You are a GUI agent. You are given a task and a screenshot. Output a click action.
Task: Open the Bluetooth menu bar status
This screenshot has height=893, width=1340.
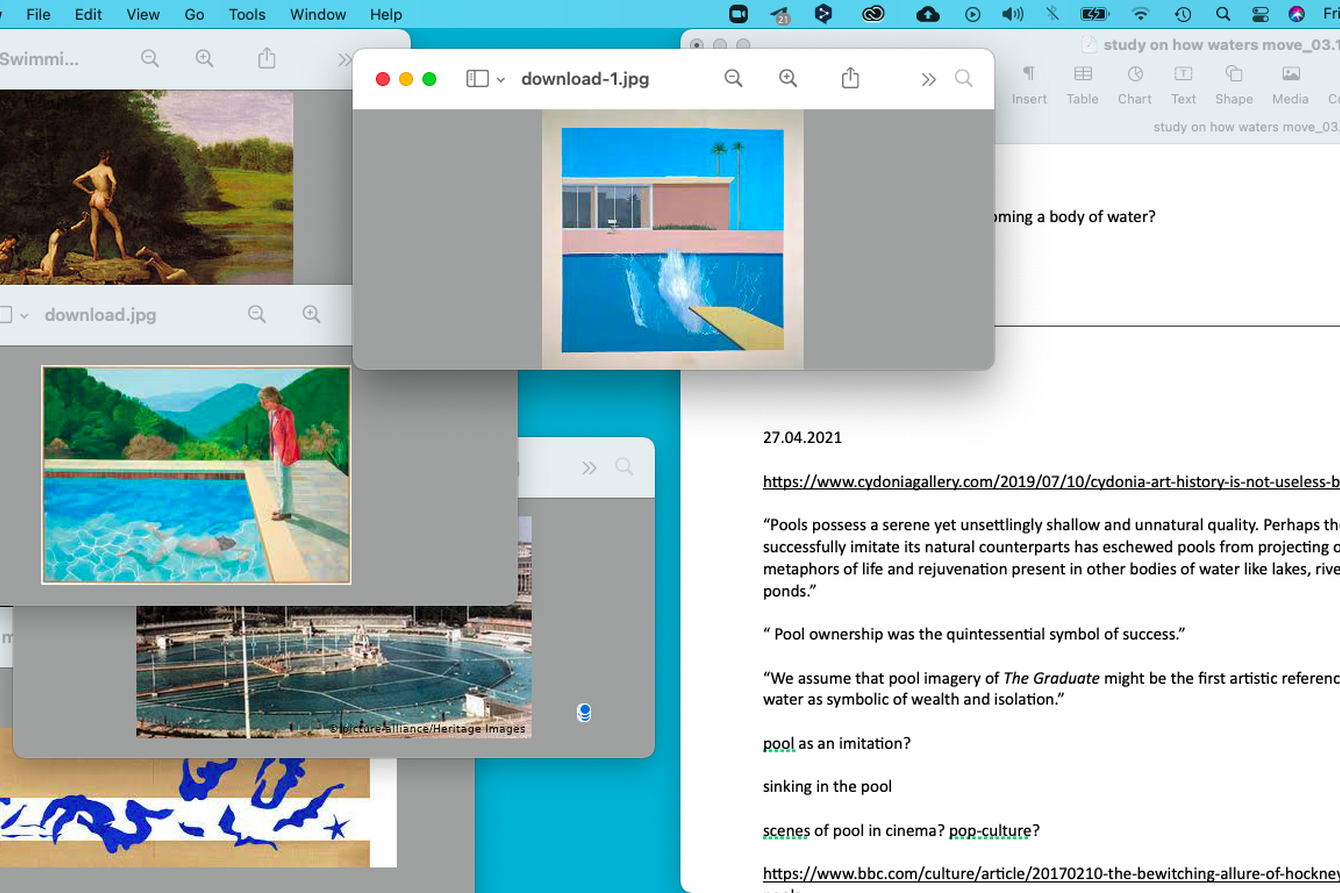click(x=1052, y=14)
